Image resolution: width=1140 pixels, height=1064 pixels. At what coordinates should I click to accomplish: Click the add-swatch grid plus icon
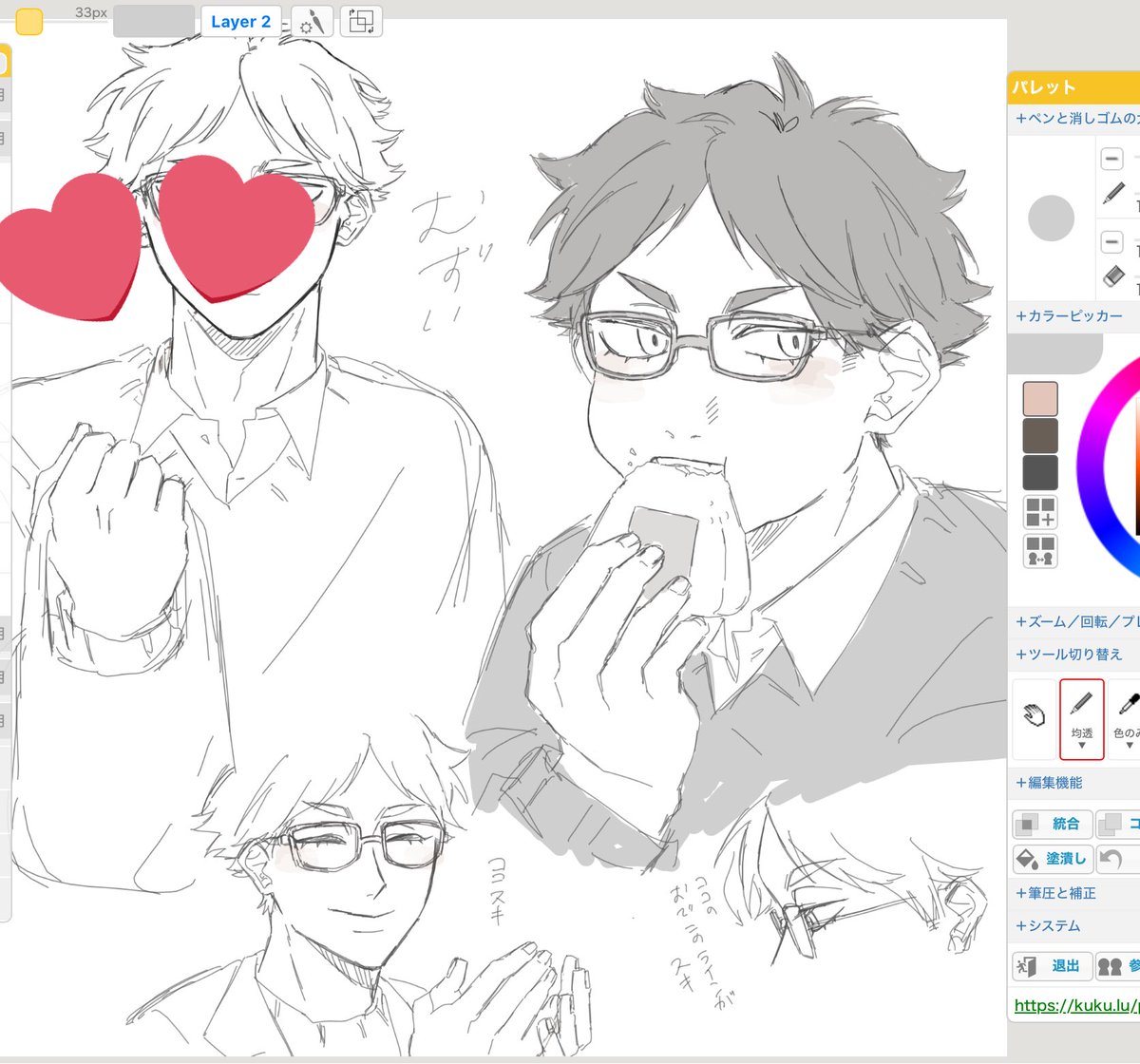pyautogui.click(x=1040, y=513)
